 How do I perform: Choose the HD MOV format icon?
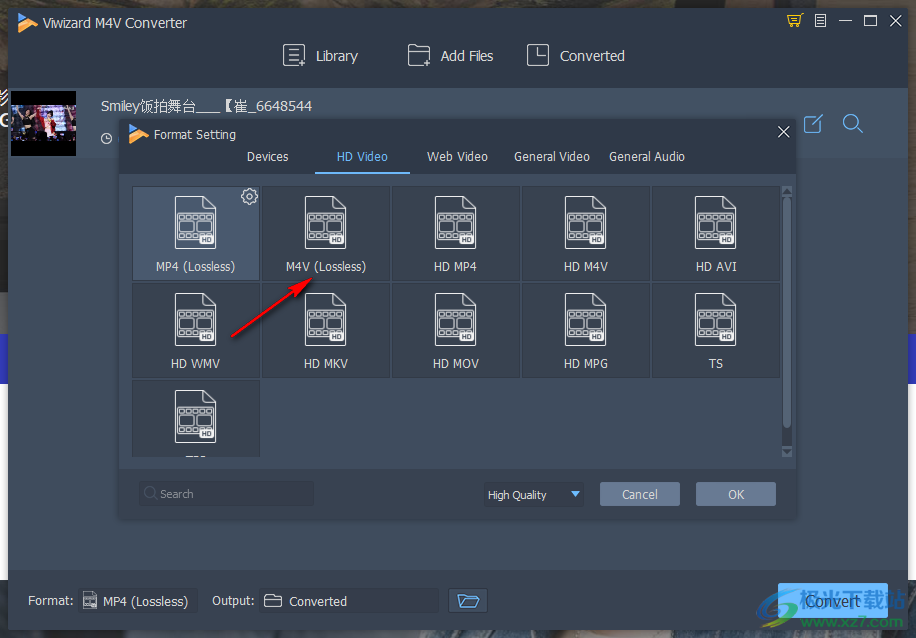455,320
